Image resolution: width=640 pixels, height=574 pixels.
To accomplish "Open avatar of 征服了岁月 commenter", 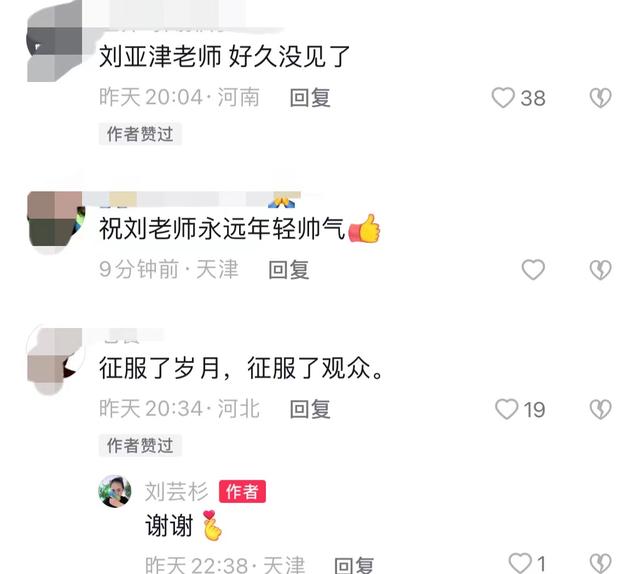I will pyautogui.click(x=55, y=361).
